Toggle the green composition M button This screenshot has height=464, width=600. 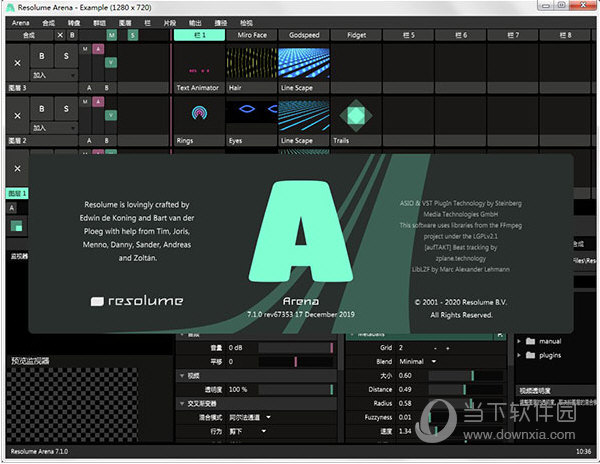pos(111,36)
